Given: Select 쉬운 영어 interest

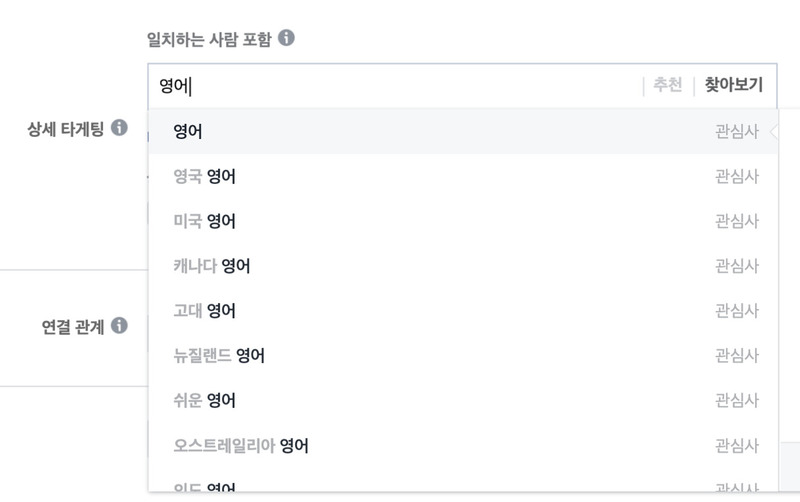Looking at the screenshot, I should pyautogui.click(x=463, y=401).
